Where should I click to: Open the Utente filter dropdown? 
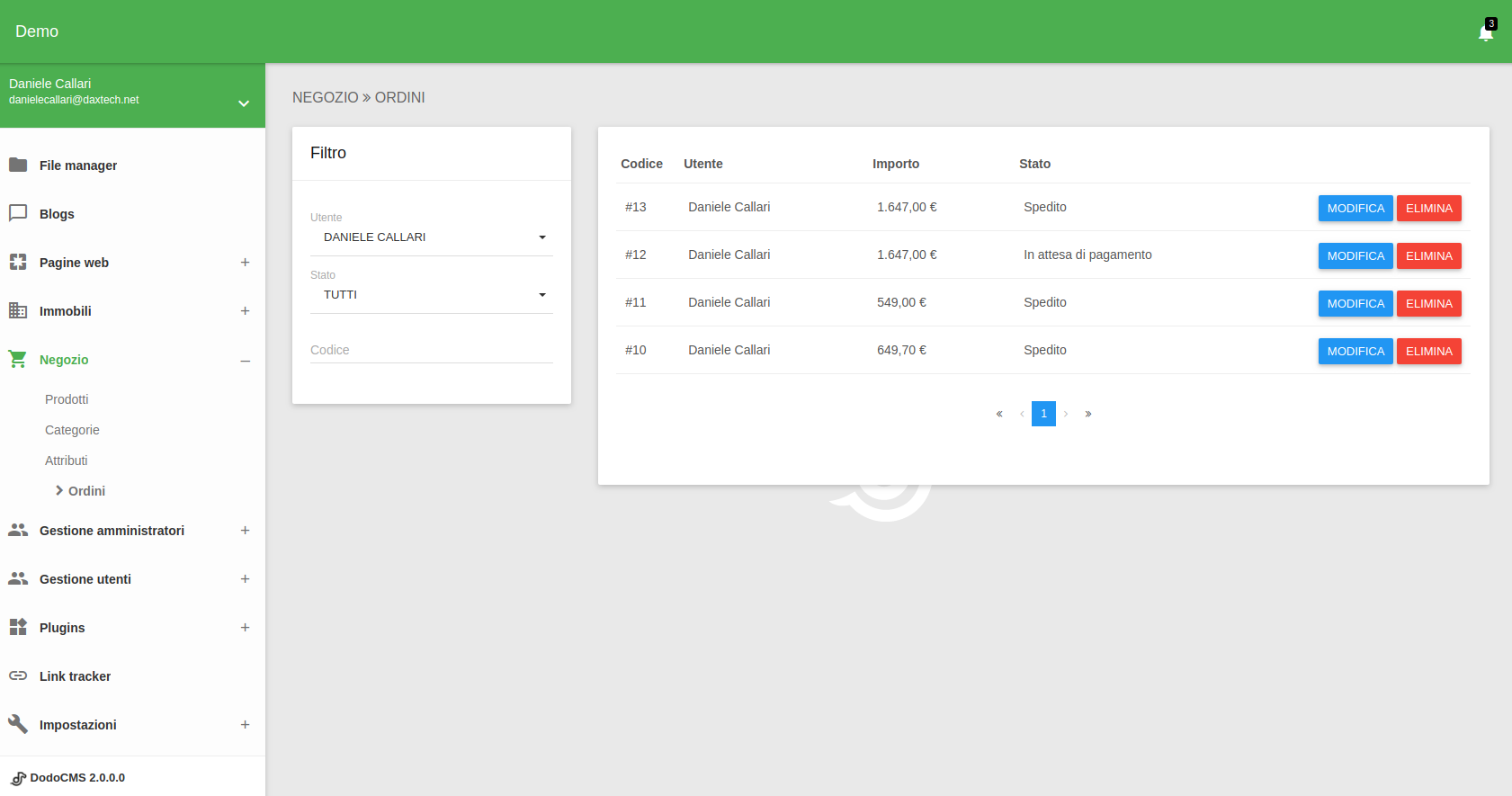[x=432, y=237]
